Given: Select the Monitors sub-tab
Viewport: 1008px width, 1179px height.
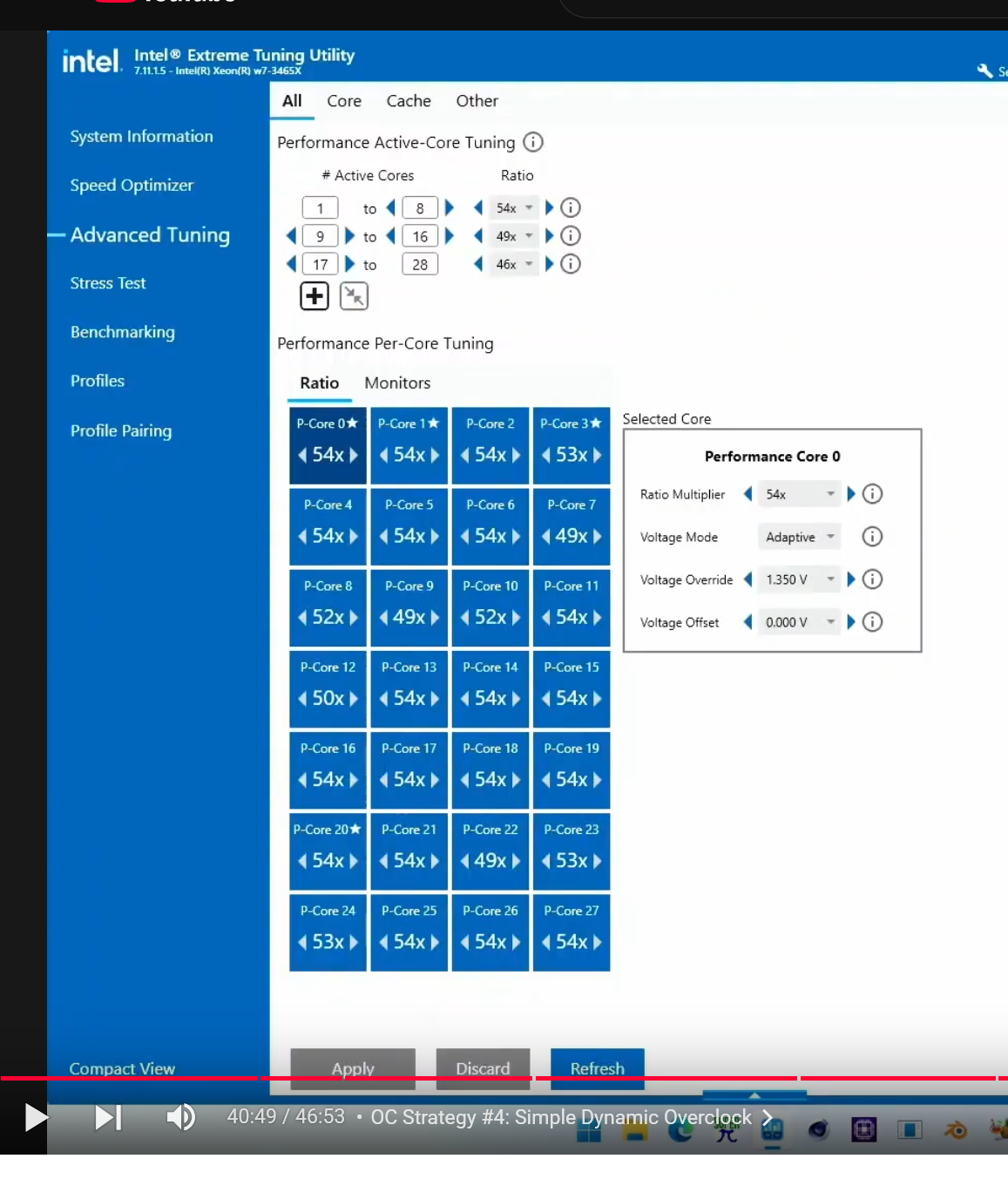Looking at the screenshot, I should click(397, 383).
